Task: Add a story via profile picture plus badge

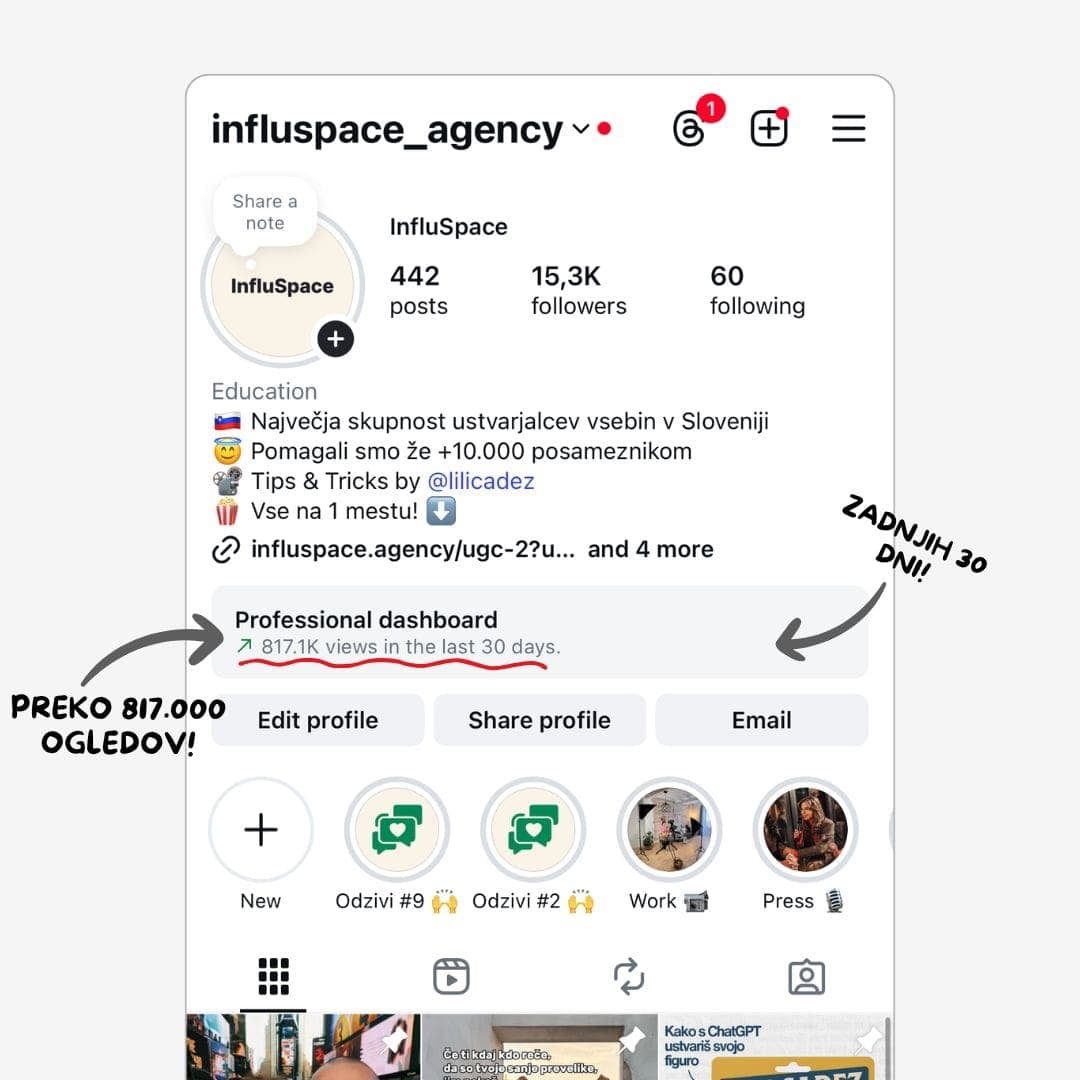Action: [x=335, y=339]
